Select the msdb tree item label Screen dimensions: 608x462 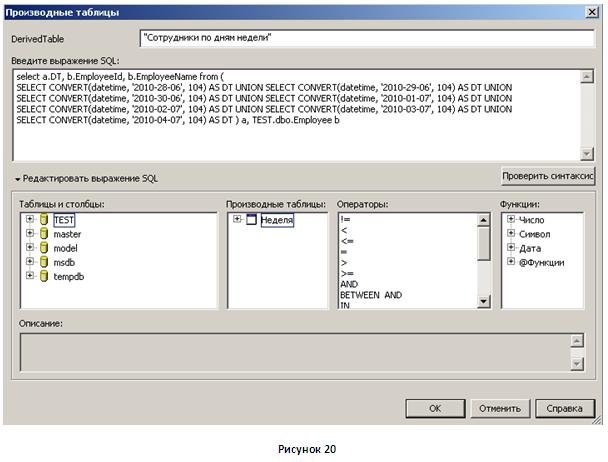(64, 263)
